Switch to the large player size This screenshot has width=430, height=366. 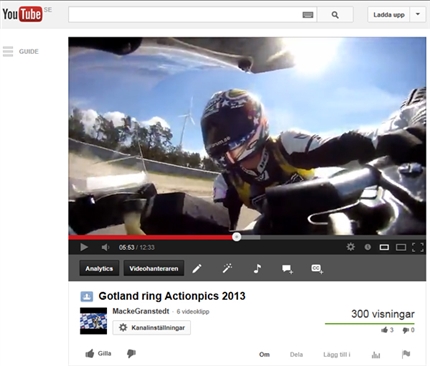point(401,247)
